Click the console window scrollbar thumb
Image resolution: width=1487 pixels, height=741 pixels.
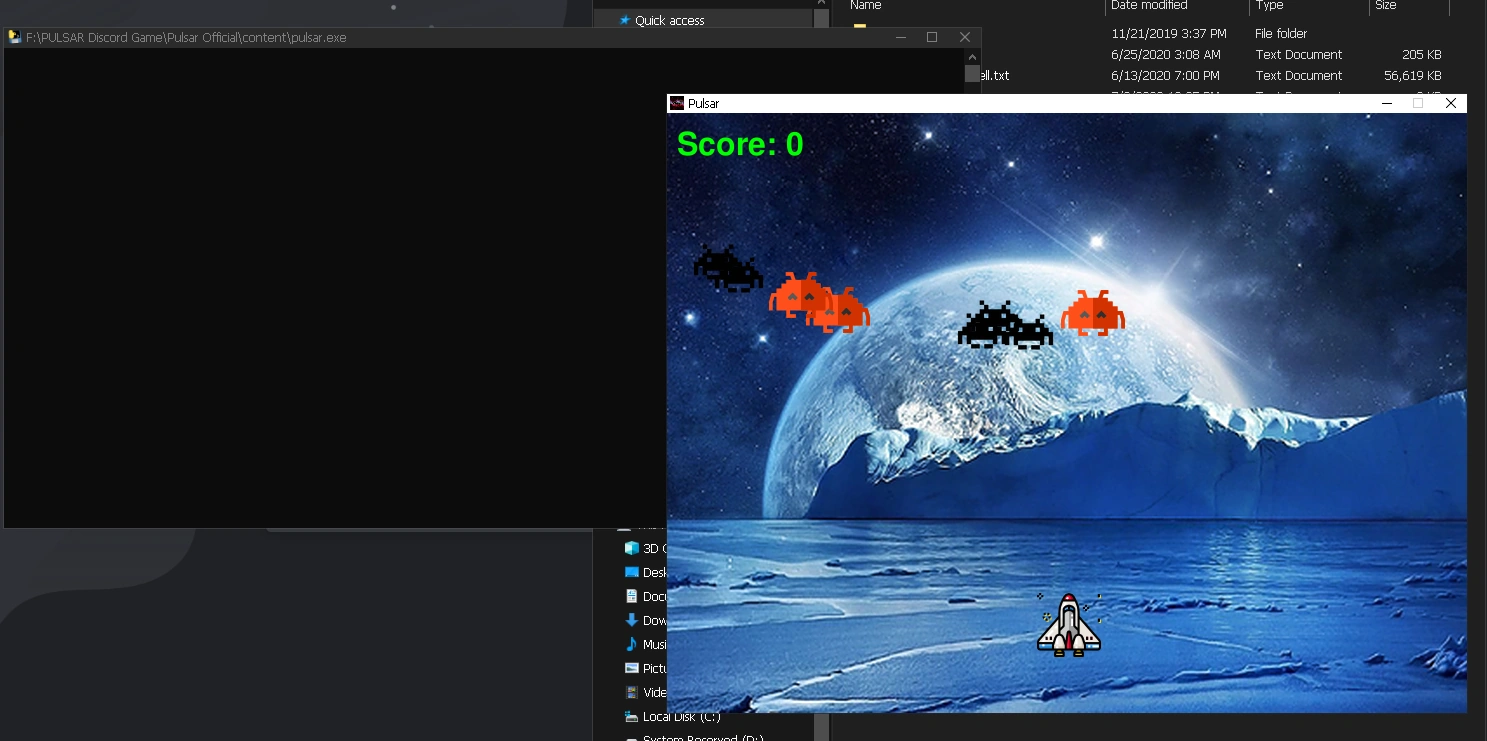pyautogui.click(x=972, y=73)
